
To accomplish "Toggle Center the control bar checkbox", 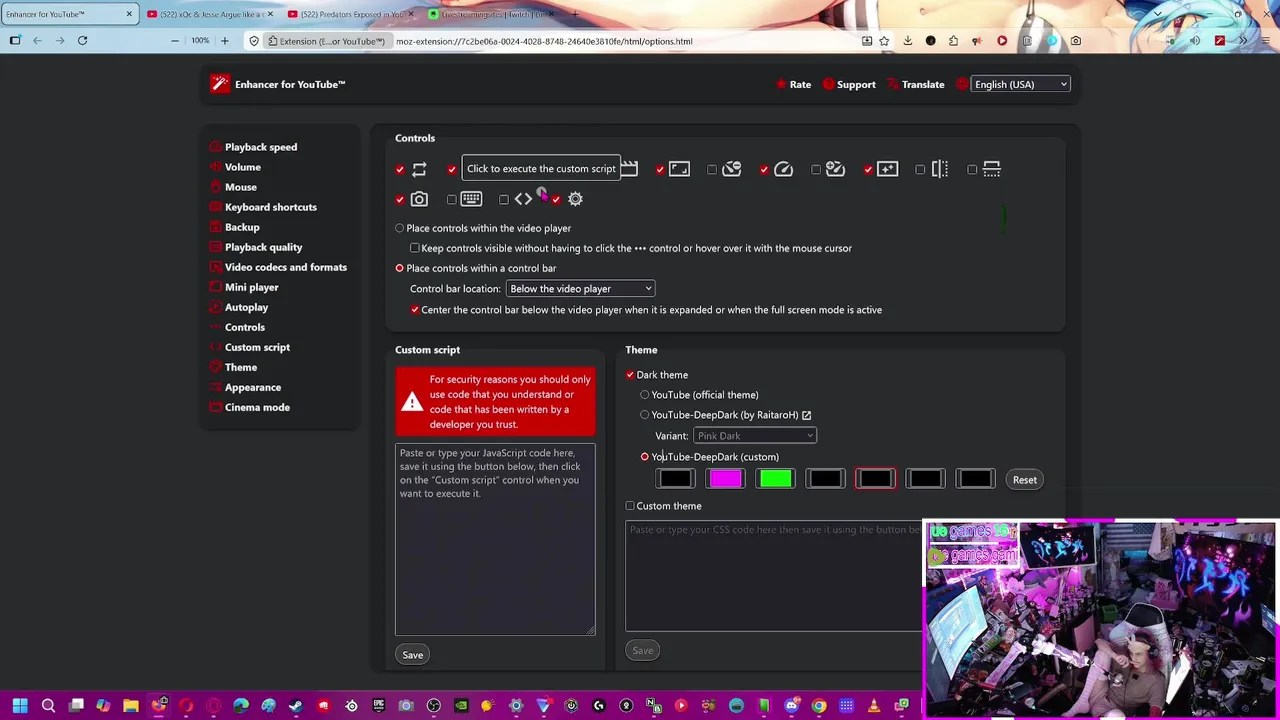I will tap(415, 310).
